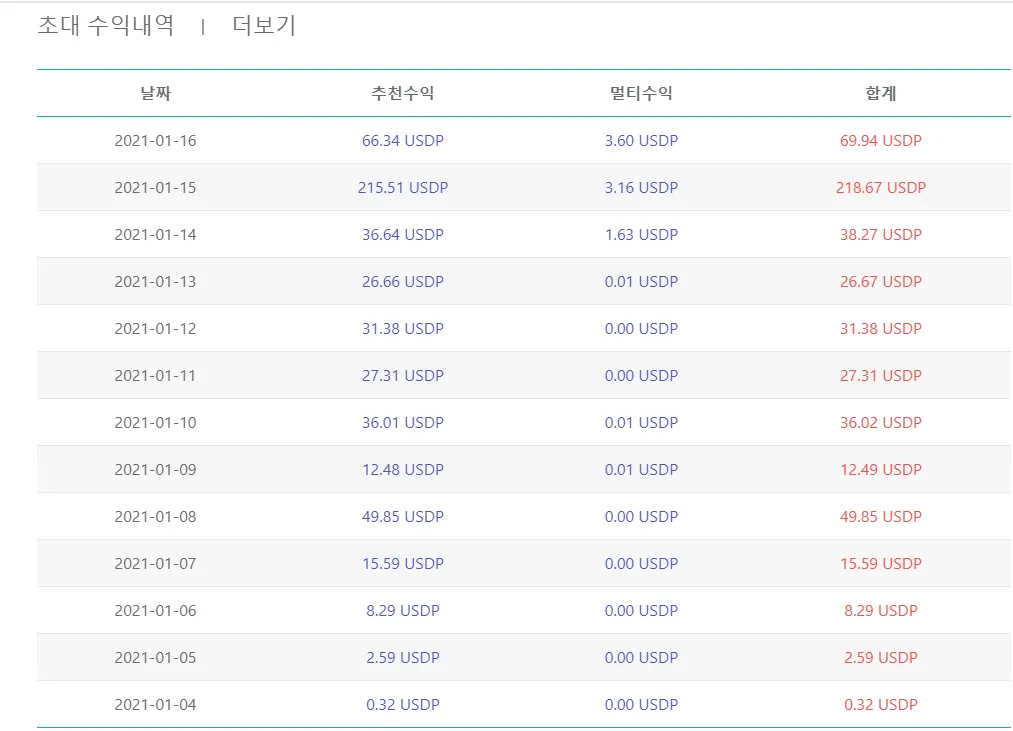Select the 2.59 USDP total

pos(881,658)
